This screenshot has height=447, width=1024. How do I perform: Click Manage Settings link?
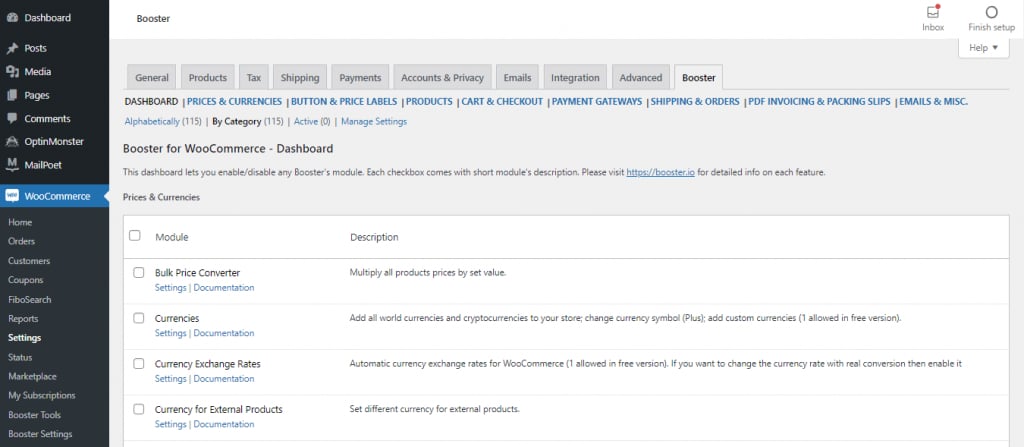pyautogui.click(x=374, y=122)
